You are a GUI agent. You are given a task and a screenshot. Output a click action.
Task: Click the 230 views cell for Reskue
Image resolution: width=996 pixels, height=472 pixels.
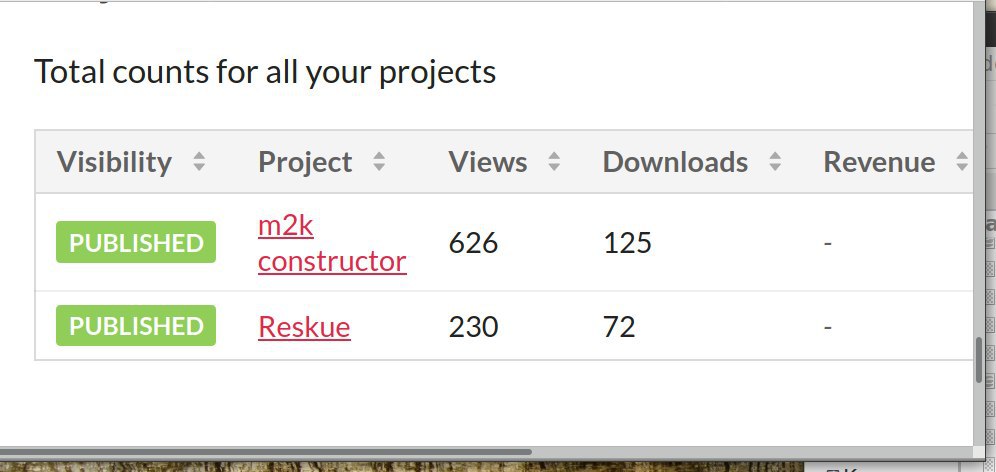click(x=473, y=327)
